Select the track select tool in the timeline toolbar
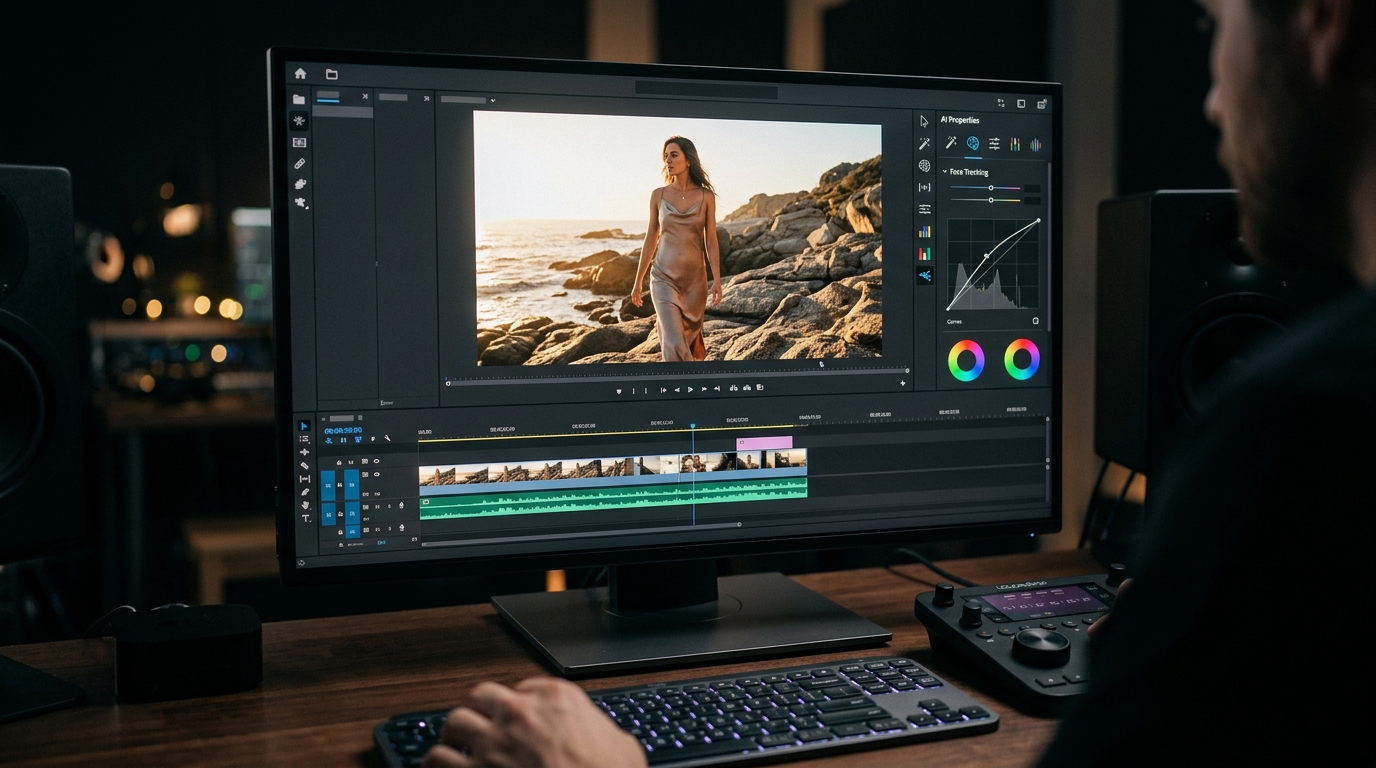Image resolution: width=1376 pixels, height=768 pixels. tap(305, 439)
